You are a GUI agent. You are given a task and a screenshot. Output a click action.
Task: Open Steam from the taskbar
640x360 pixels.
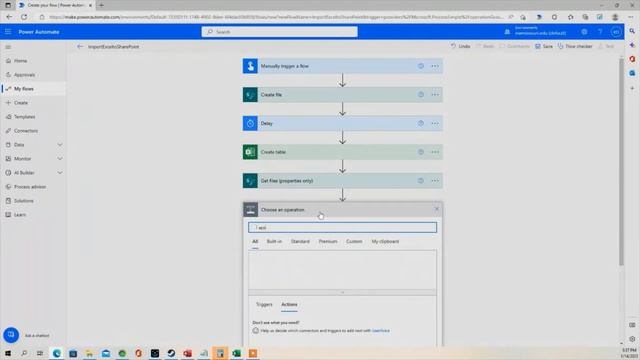point(171,353)
